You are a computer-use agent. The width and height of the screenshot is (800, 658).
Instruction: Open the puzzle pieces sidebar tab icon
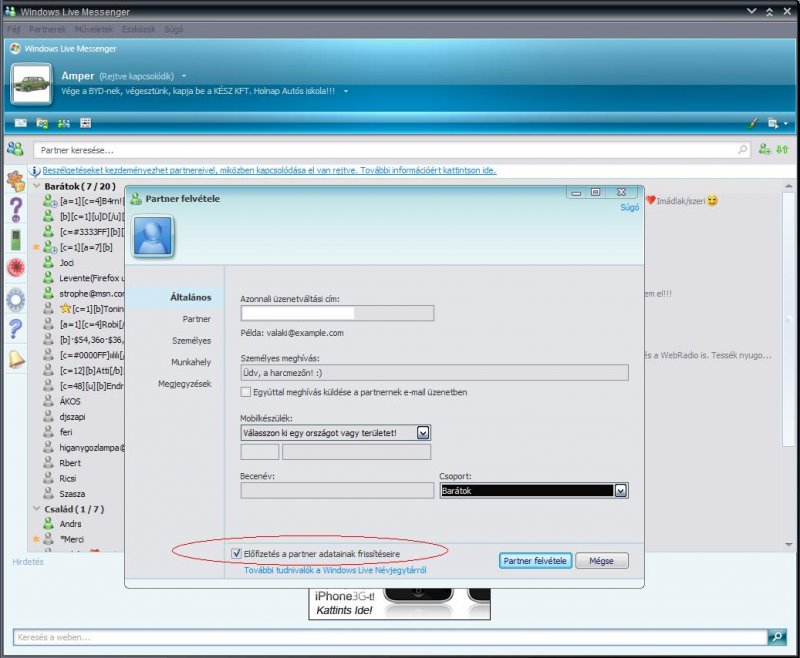tap(16, 181)
